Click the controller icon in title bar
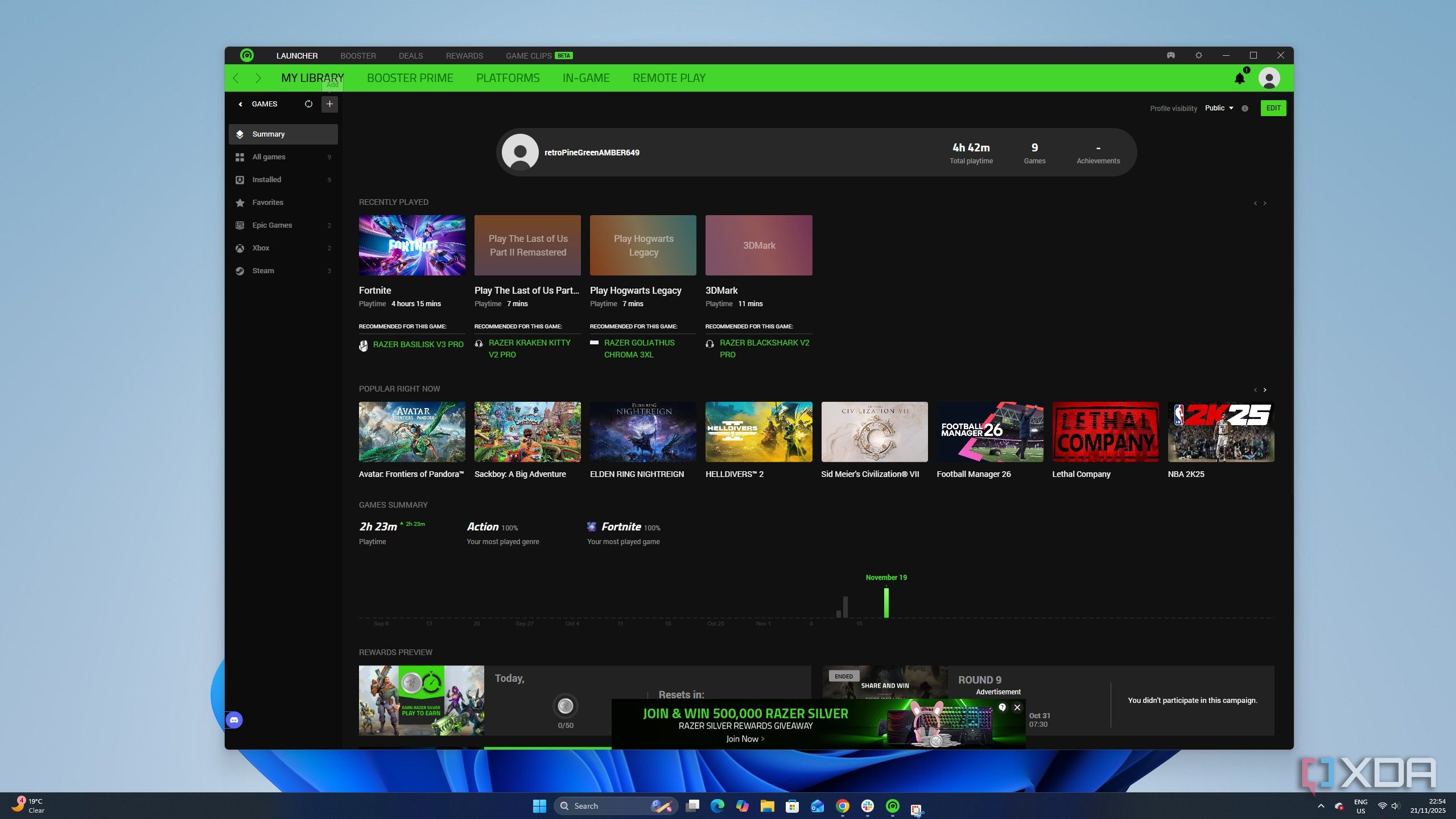 (1171, 55)
